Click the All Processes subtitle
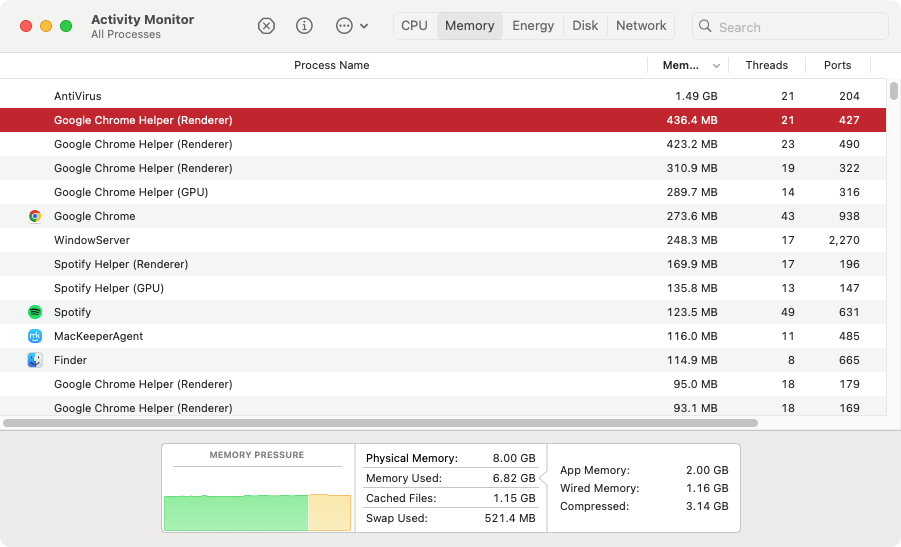Viewport: 901px width, 547px height. (126, 34)
